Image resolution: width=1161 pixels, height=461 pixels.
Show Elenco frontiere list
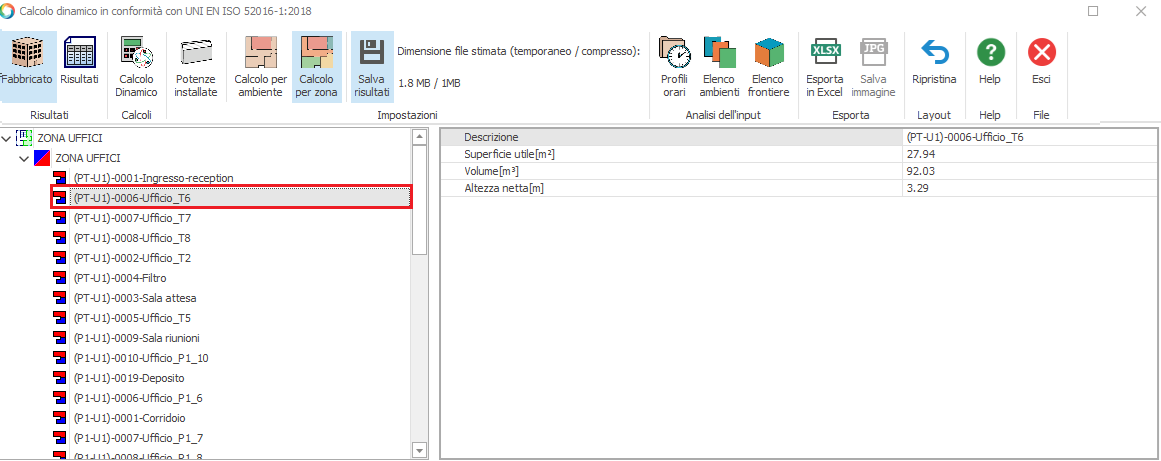(x=769, y=66)
